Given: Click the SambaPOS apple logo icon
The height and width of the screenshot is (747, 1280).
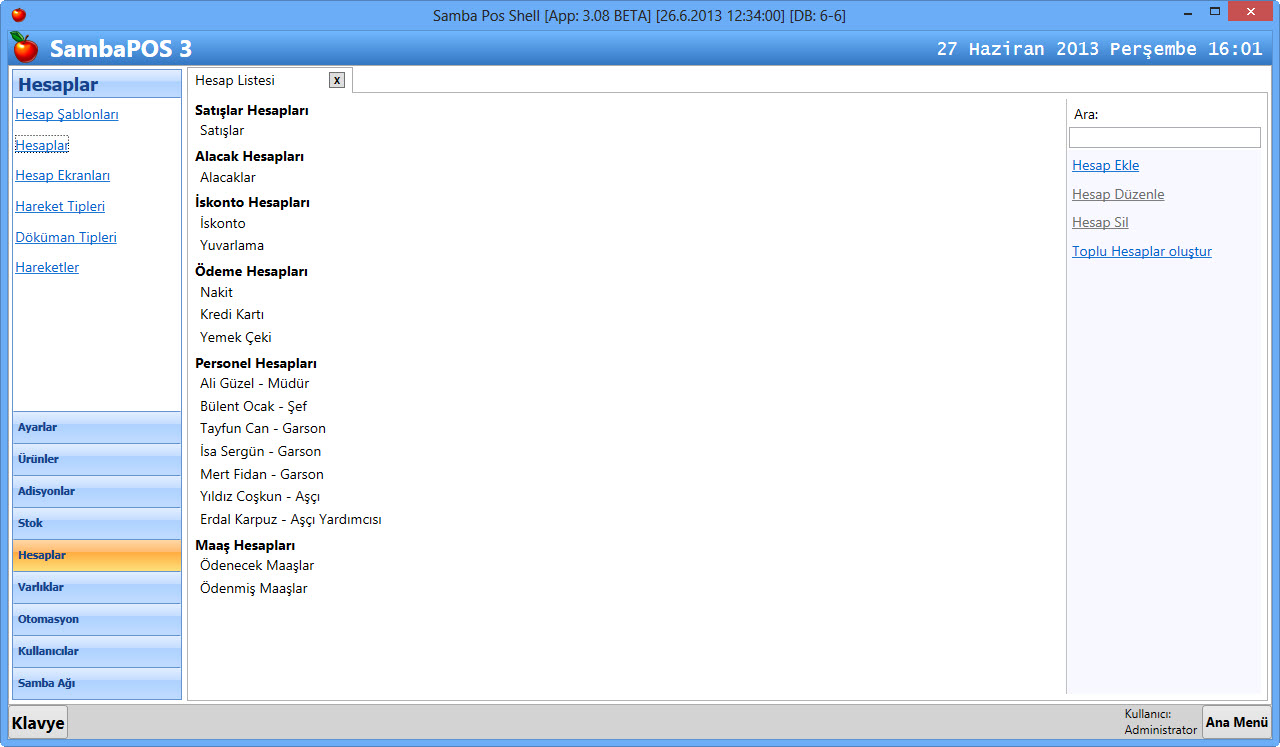Looking at the screenshot, I should tap(24, 47).
